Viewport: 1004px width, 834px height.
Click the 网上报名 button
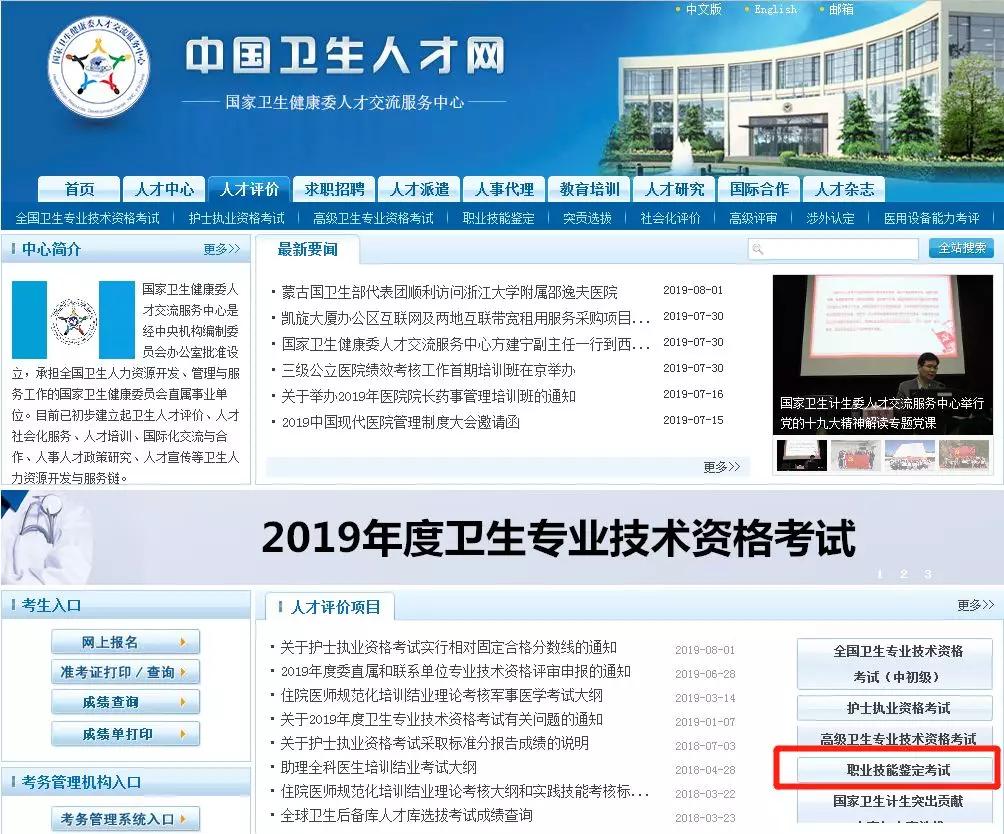[x=126, y=642]
